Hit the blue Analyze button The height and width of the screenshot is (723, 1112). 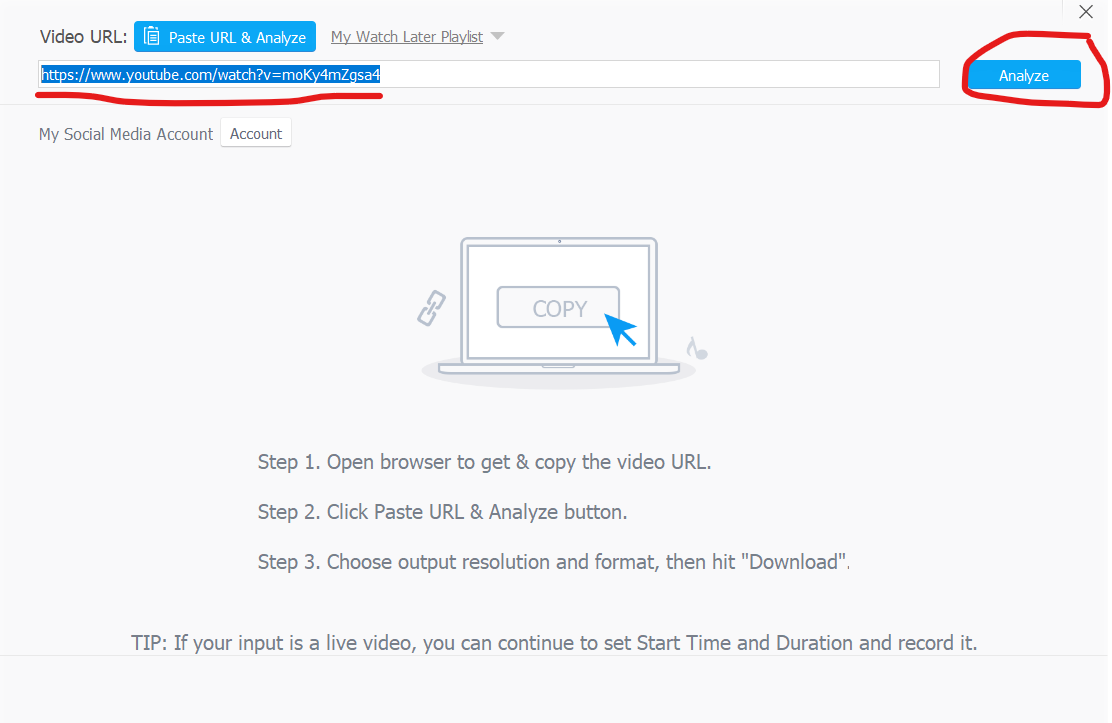click(1023, 76)
